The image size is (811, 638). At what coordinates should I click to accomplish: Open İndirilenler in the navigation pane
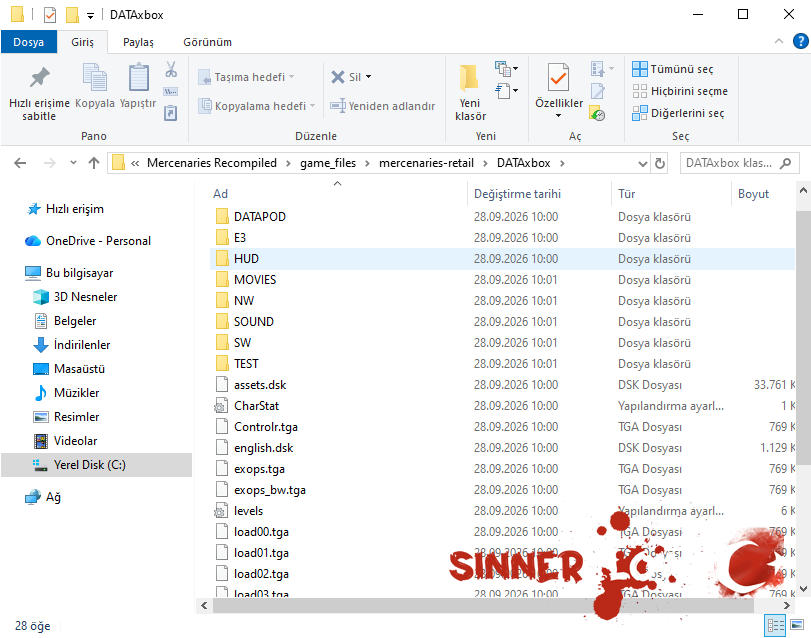coord(82,345)
